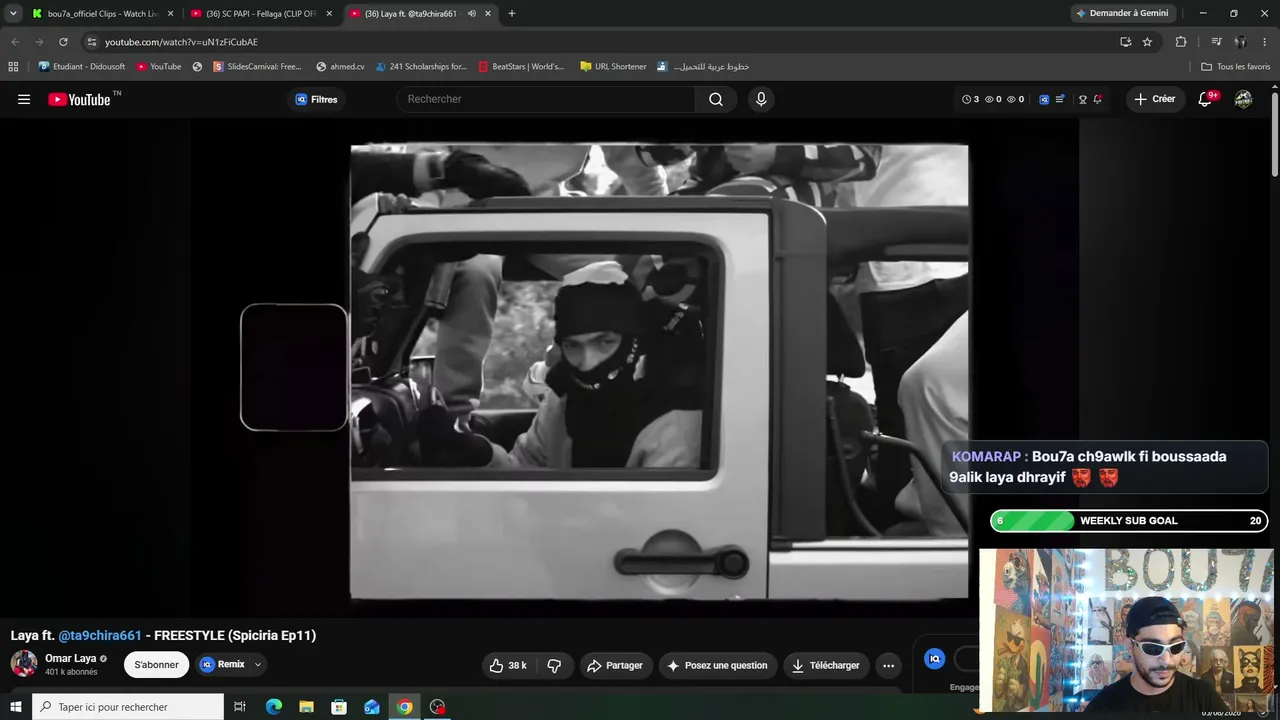Click the vidIQ list icon in header
The image size is (1280, 720).
[x=1060, y=99]
